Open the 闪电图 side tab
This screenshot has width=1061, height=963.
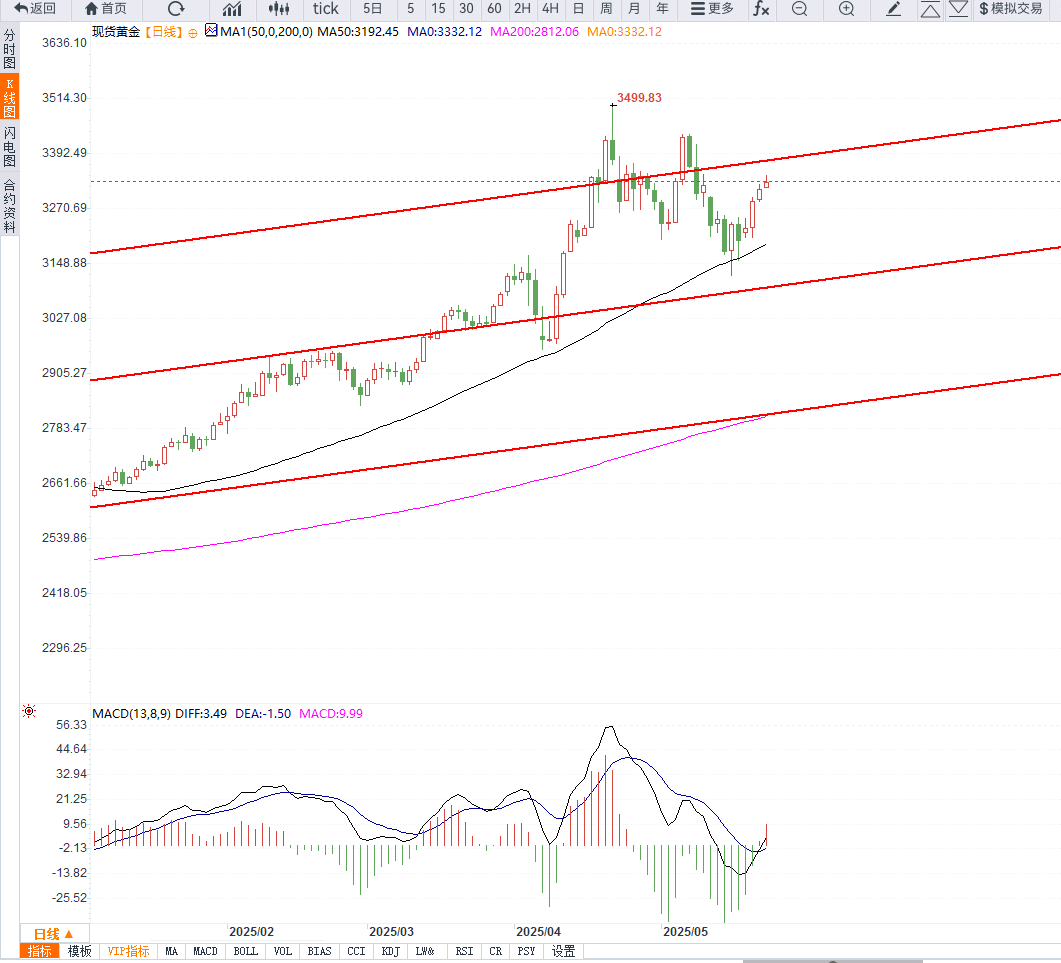9,146
